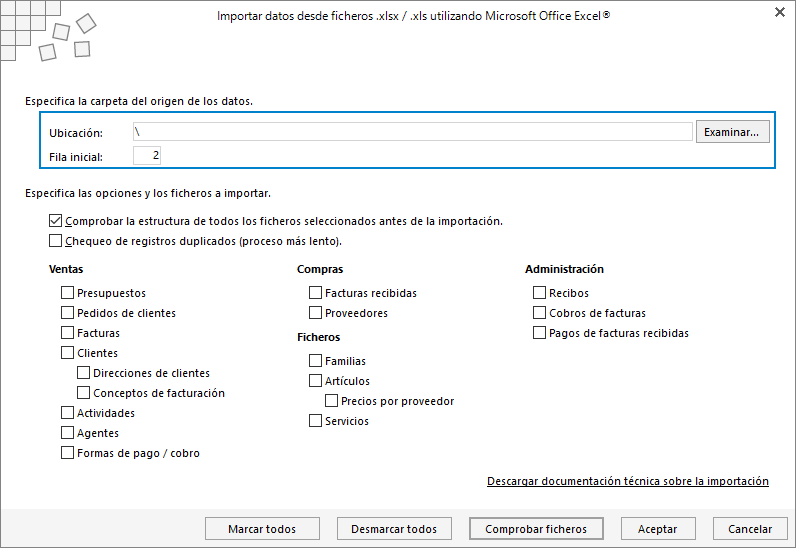796x548 pixels.
Task: Check the Servicios option
Action: (315, 421)
